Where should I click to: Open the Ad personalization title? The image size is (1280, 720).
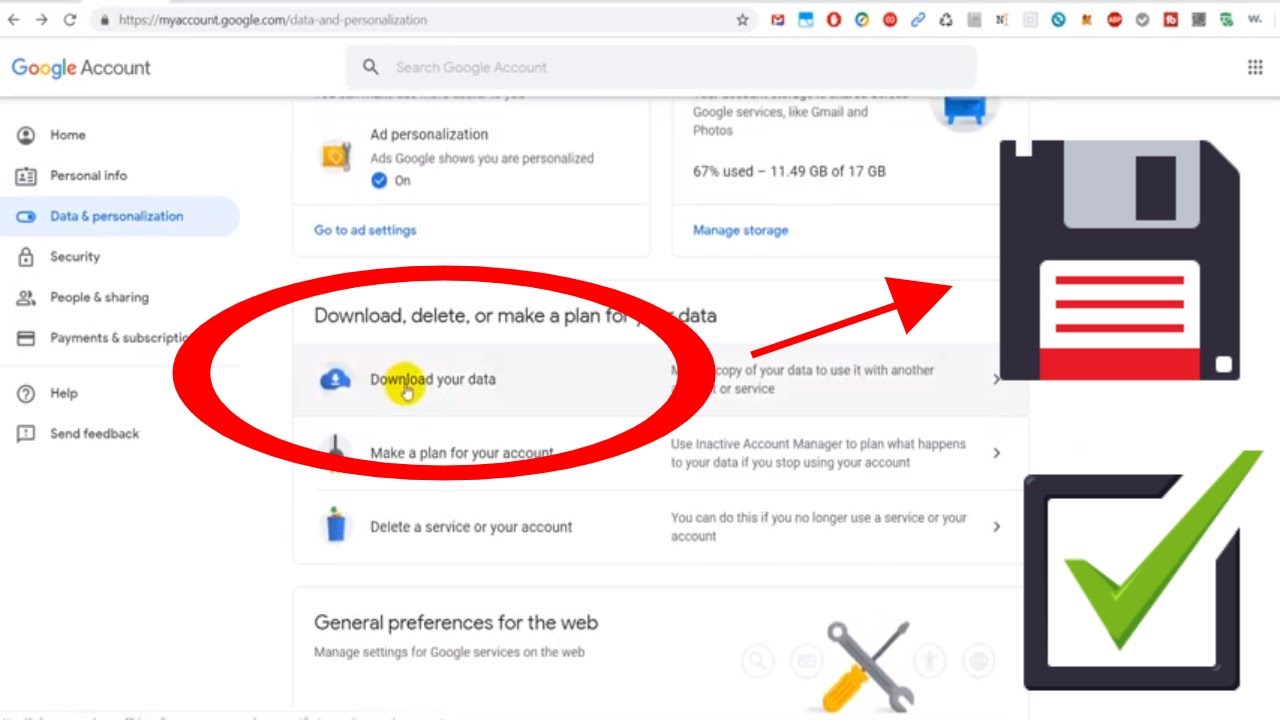pyautogui.click(x=429, y=134)
